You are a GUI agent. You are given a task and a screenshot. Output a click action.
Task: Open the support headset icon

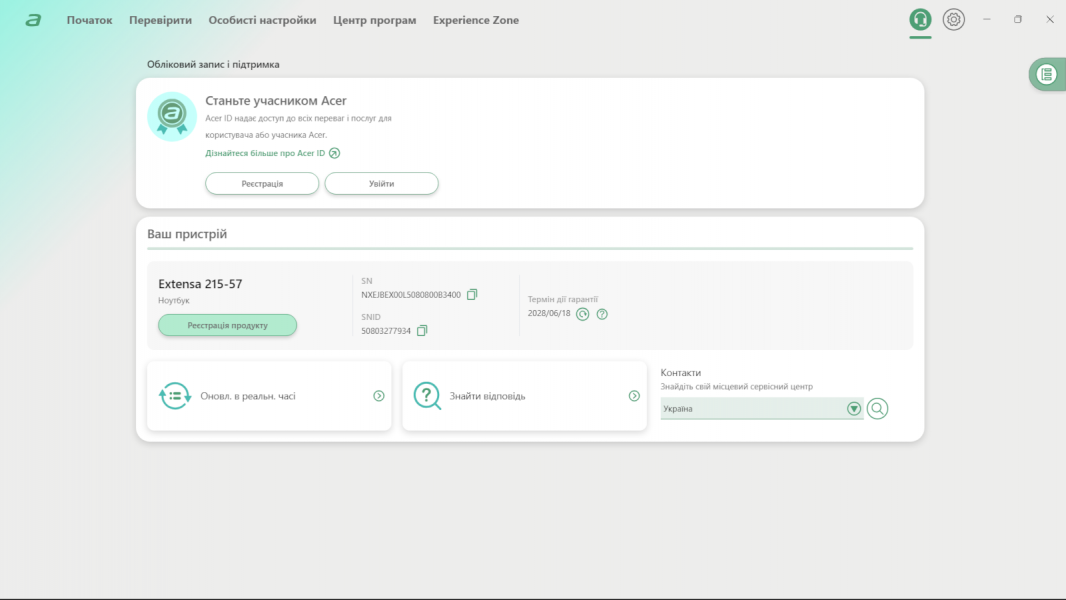tap(920, 19)
